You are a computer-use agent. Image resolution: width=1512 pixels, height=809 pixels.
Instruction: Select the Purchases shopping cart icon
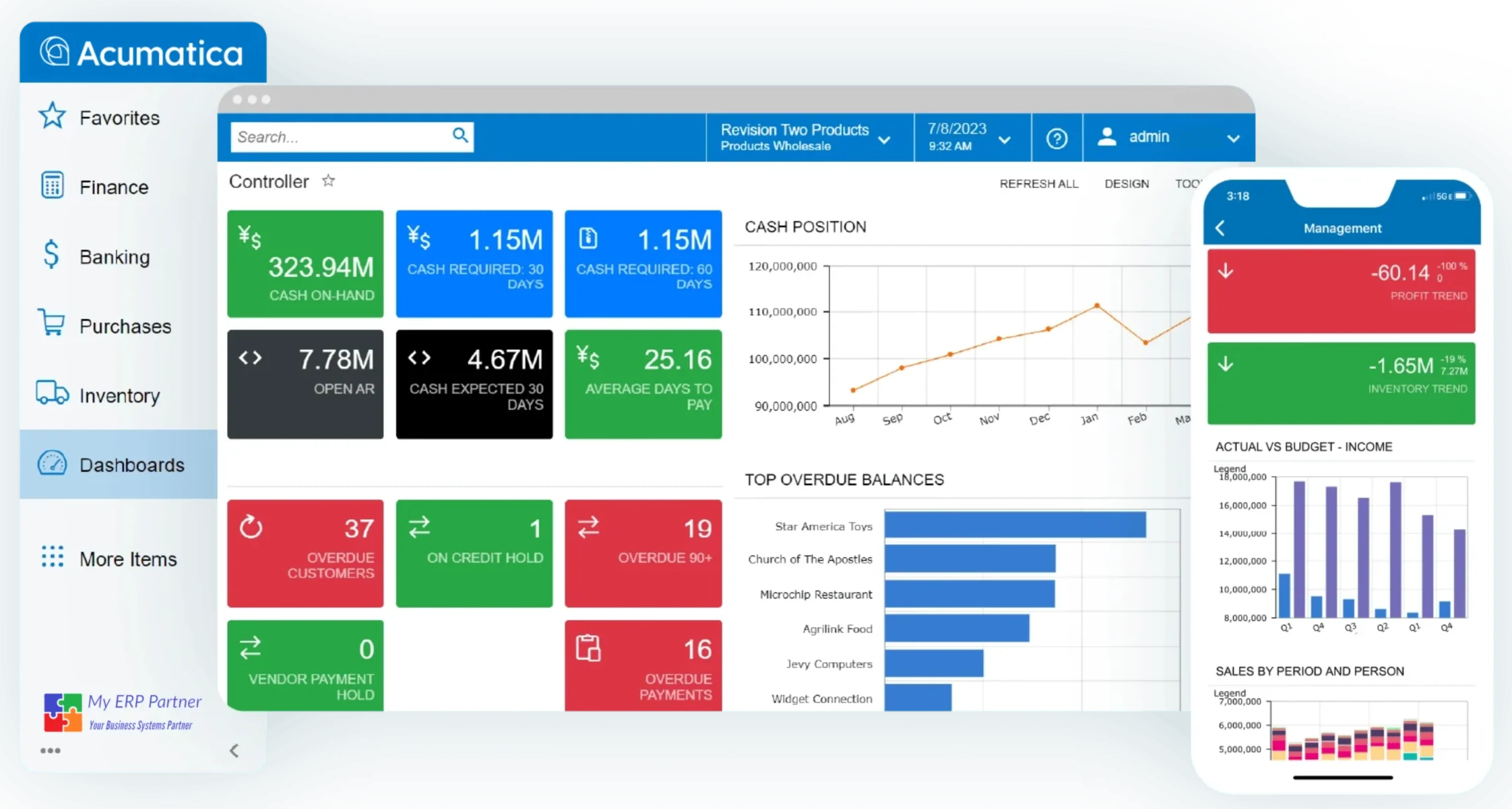51,323
